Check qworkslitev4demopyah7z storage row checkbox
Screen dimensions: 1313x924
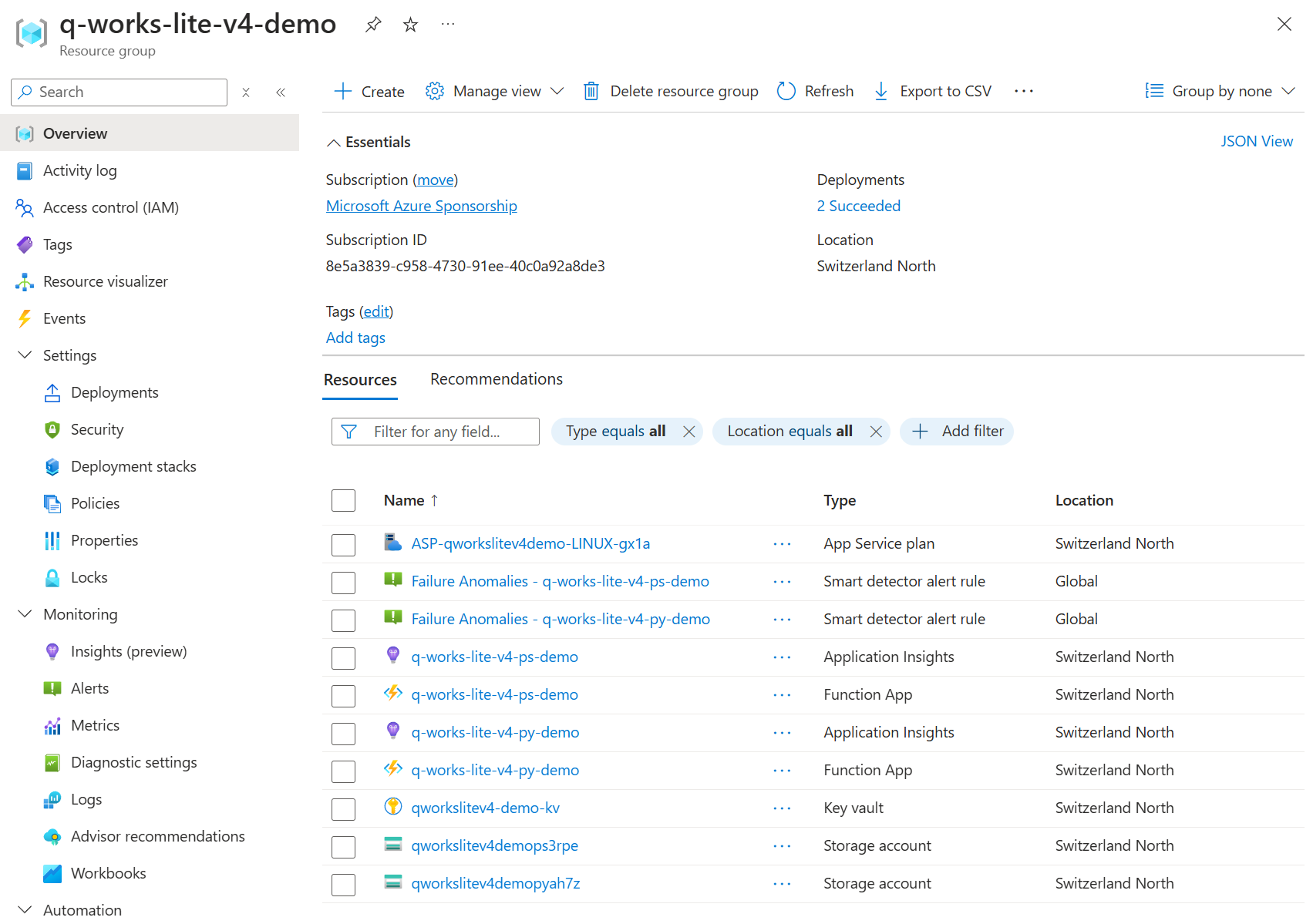tap(343, 885)
